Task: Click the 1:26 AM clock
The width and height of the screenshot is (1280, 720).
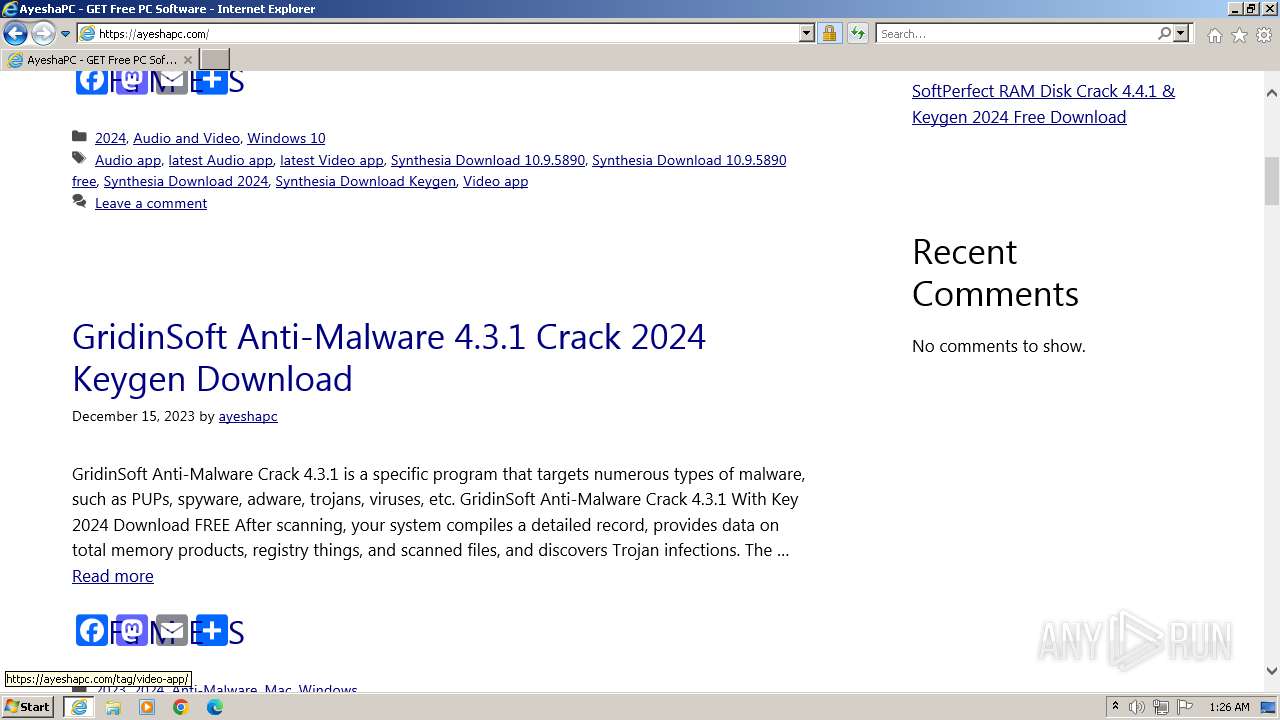Action: [x=1229, y=707]
